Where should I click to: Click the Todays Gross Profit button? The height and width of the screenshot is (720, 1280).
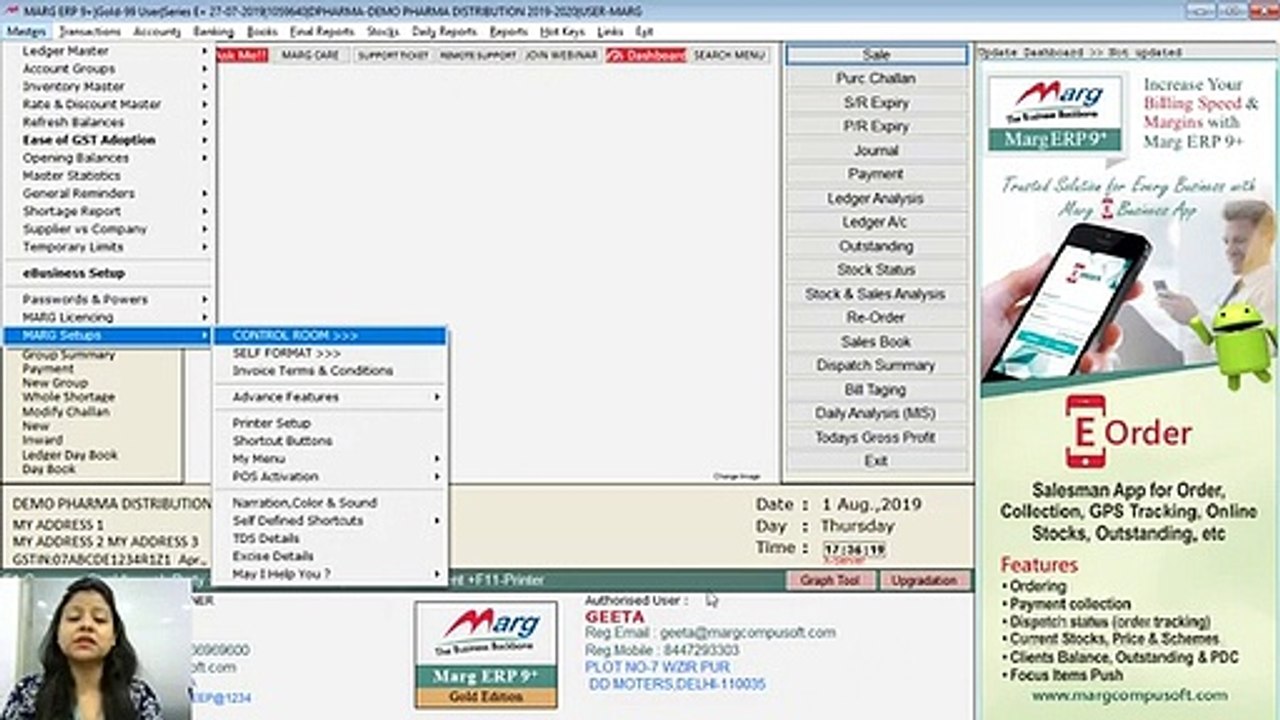click(x=876, y=437)
